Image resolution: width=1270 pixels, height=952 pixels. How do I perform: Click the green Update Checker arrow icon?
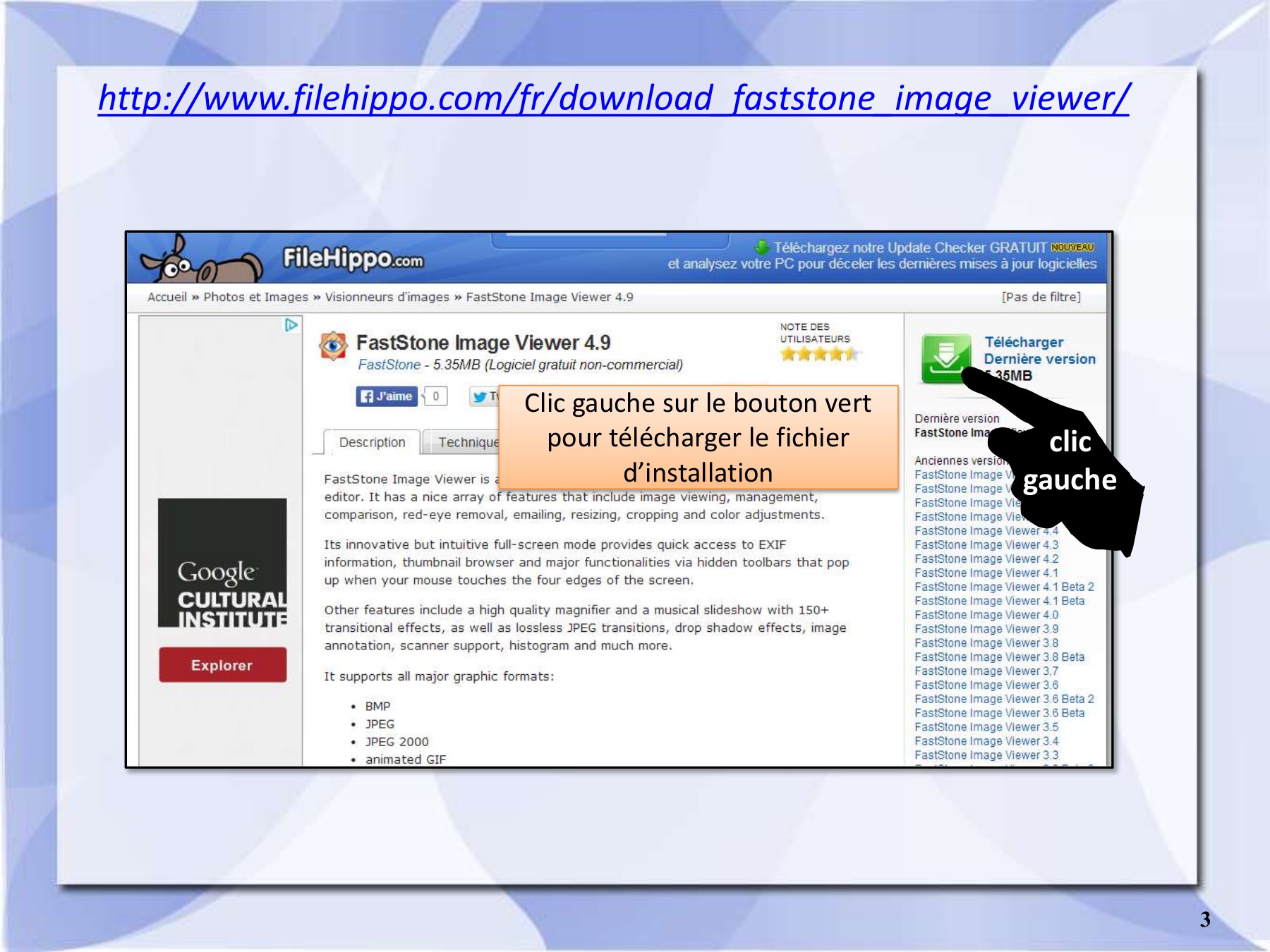762,248
